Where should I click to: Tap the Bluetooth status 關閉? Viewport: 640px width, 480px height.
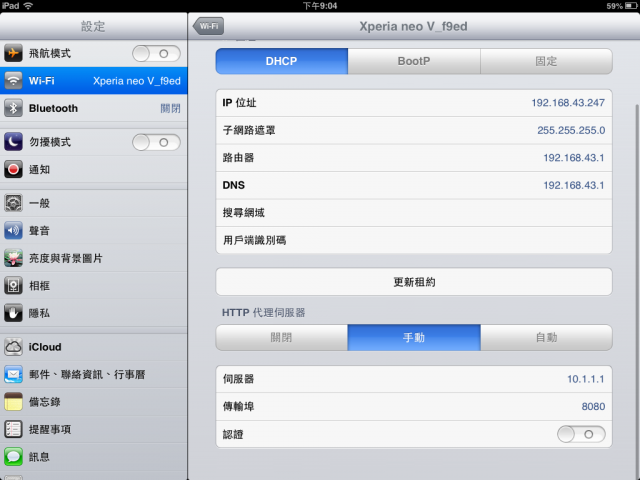click(170, 108)
